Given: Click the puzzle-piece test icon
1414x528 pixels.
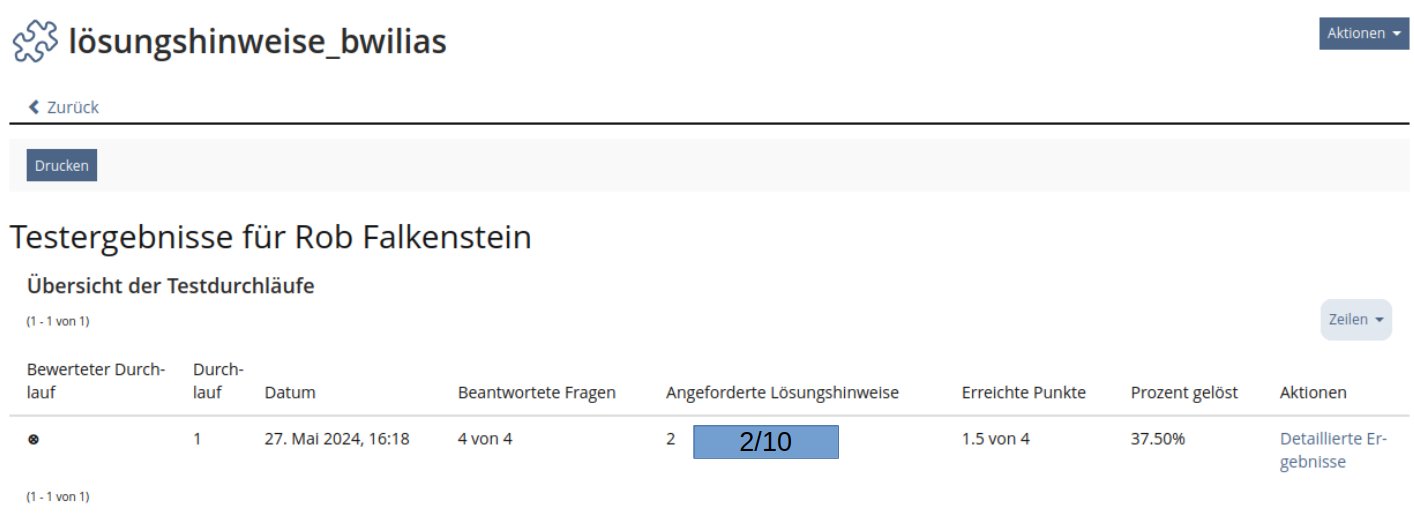Looking at the screenshot, I should [35, 42].
